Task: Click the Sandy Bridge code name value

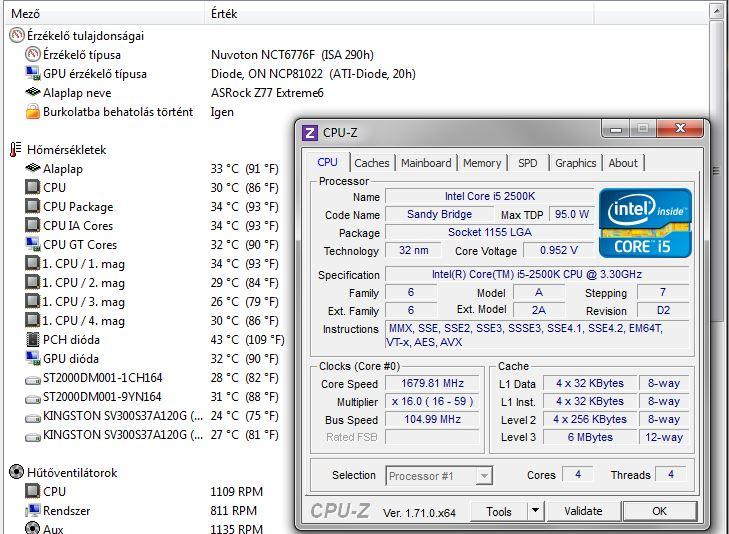Action: point(439,214)
